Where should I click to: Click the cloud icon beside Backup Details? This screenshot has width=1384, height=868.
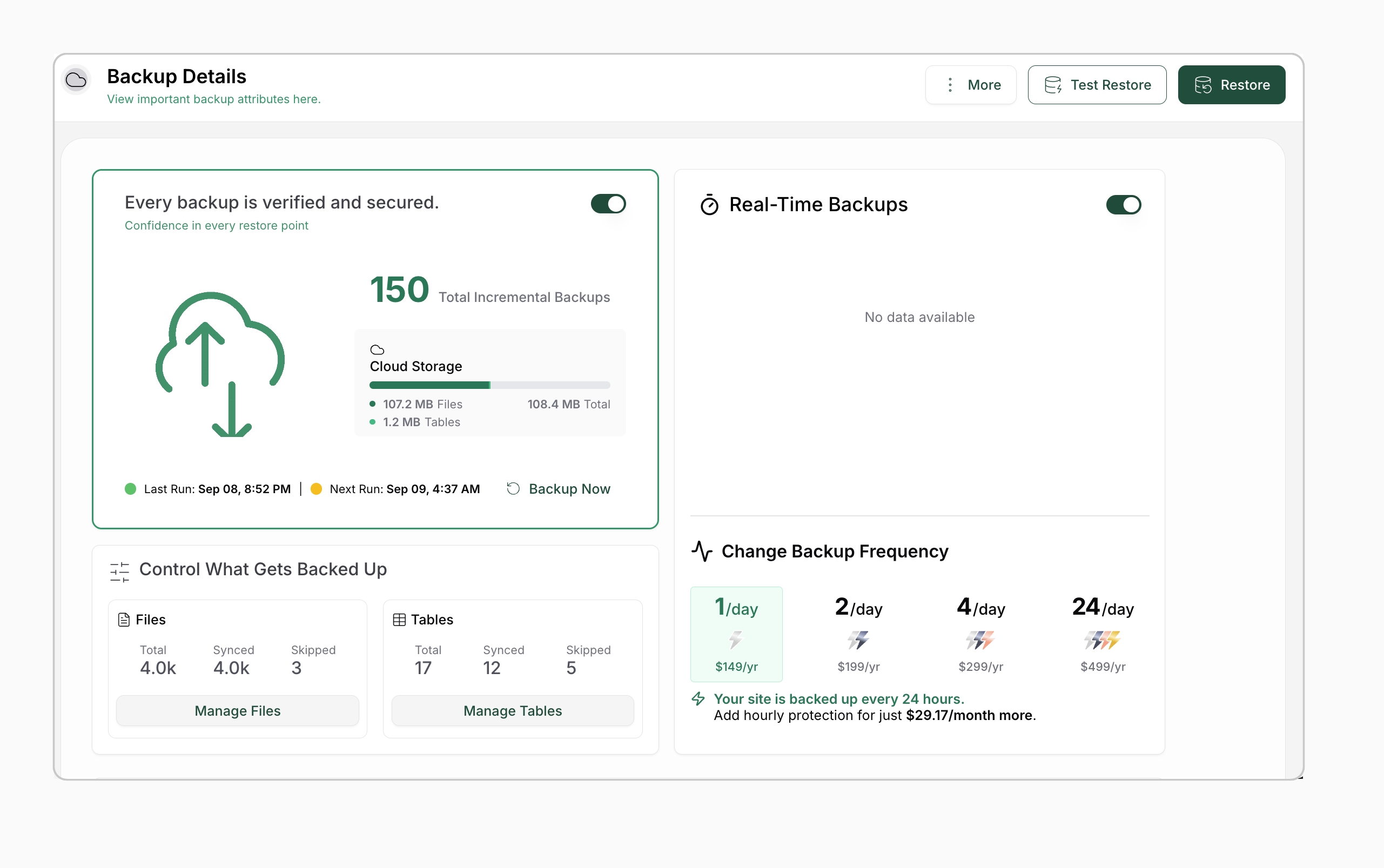click(76, 80)
